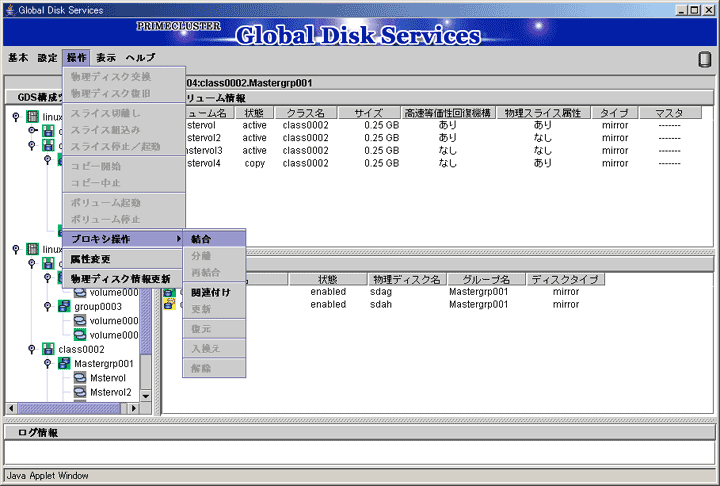The height and width of the screenshot is (486, 720).
Task: Open the 基本 menu
Action: click(x=18, y=58)
